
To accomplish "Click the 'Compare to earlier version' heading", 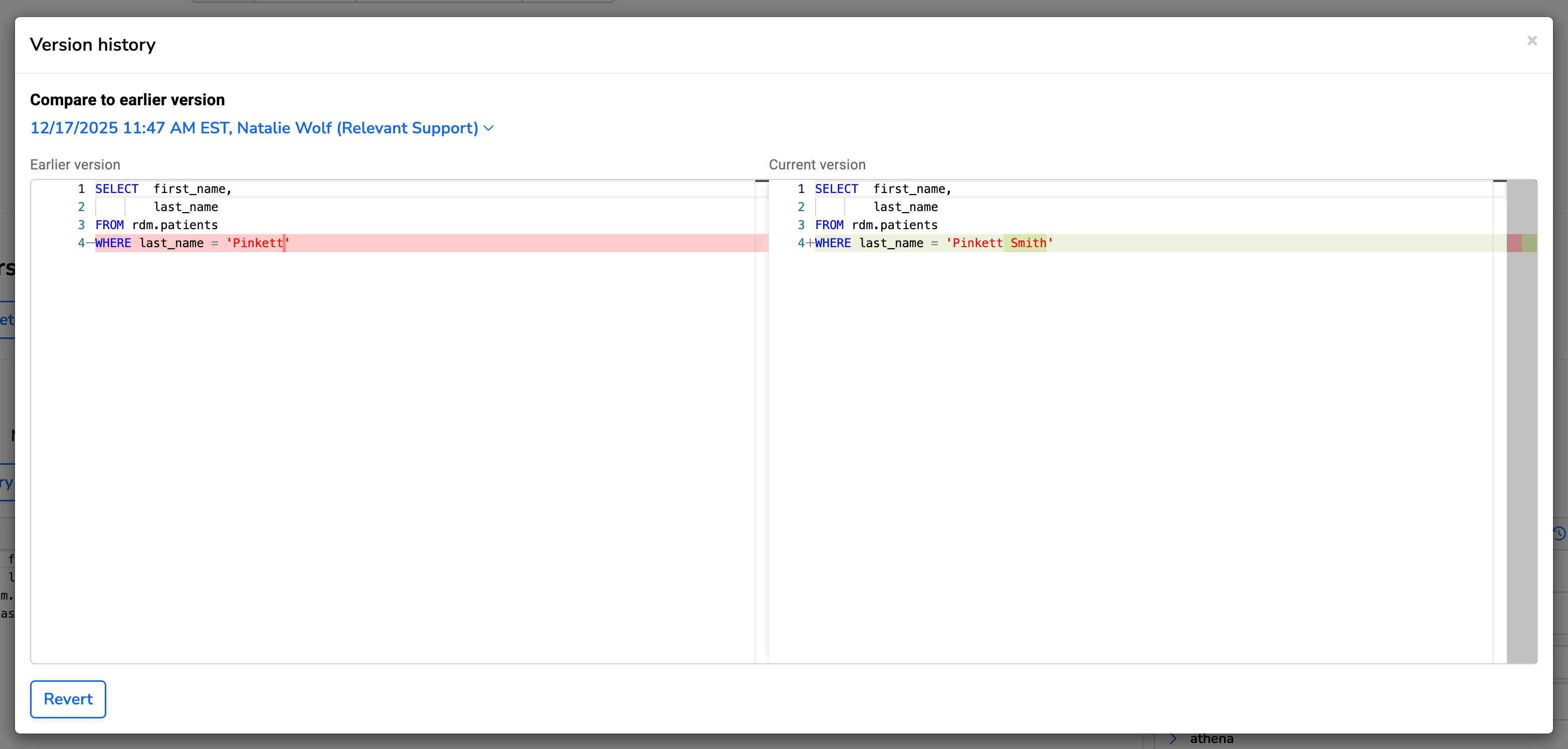I will coord(127,99).
